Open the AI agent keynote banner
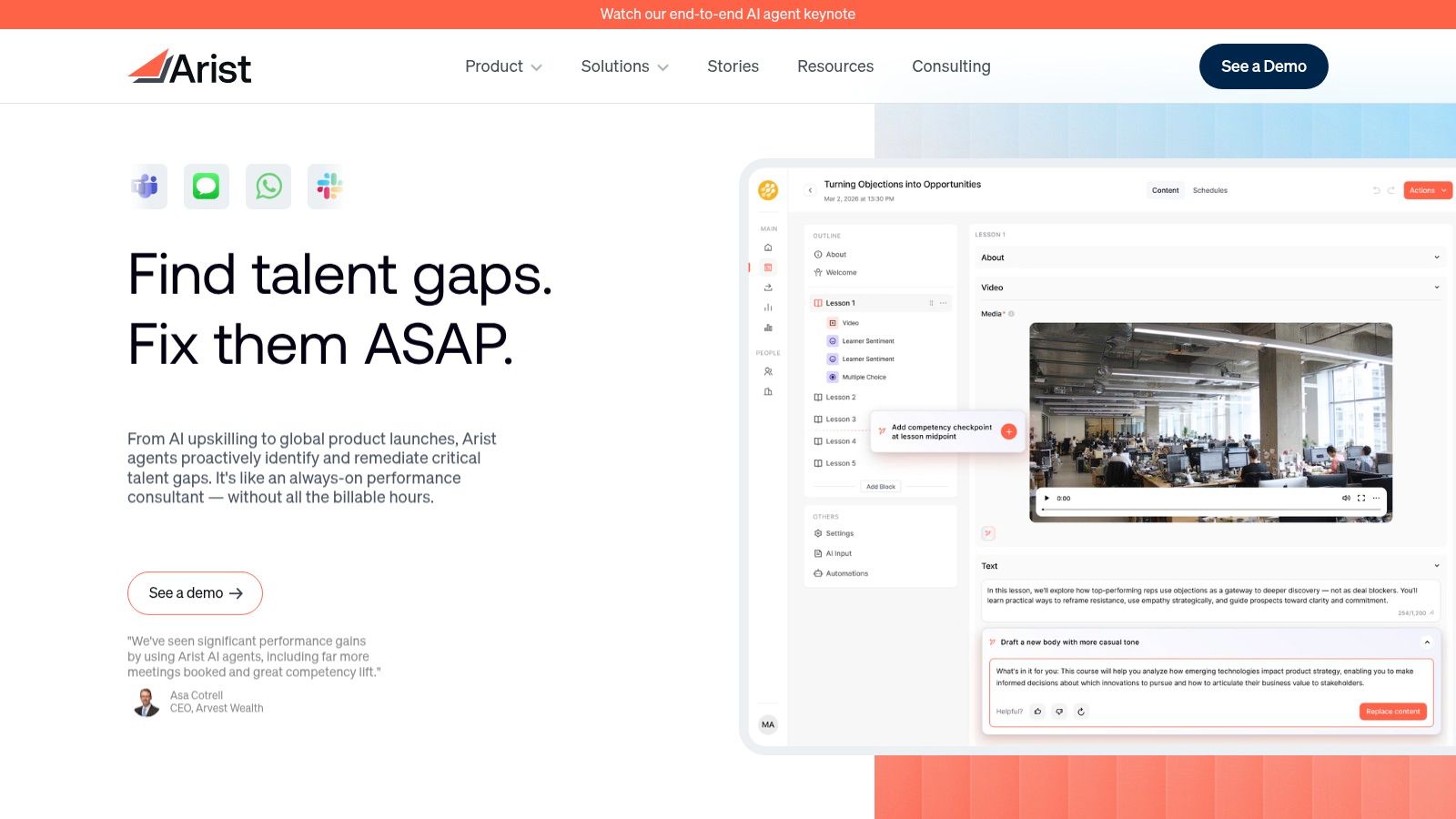This screenshot has width=1456, height=819. (x=728, y=14)
